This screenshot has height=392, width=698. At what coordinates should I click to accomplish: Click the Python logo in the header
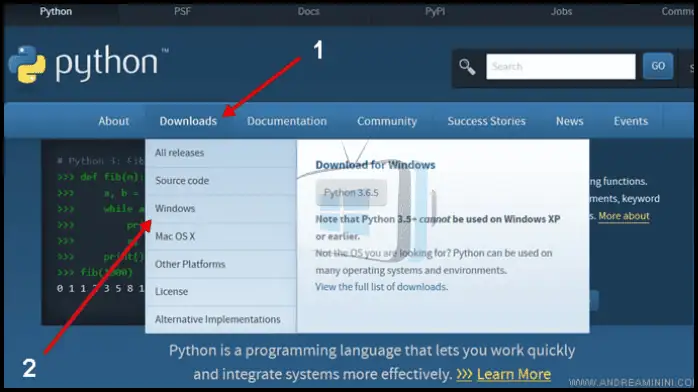pyautogui.click(x=89, y=64)
